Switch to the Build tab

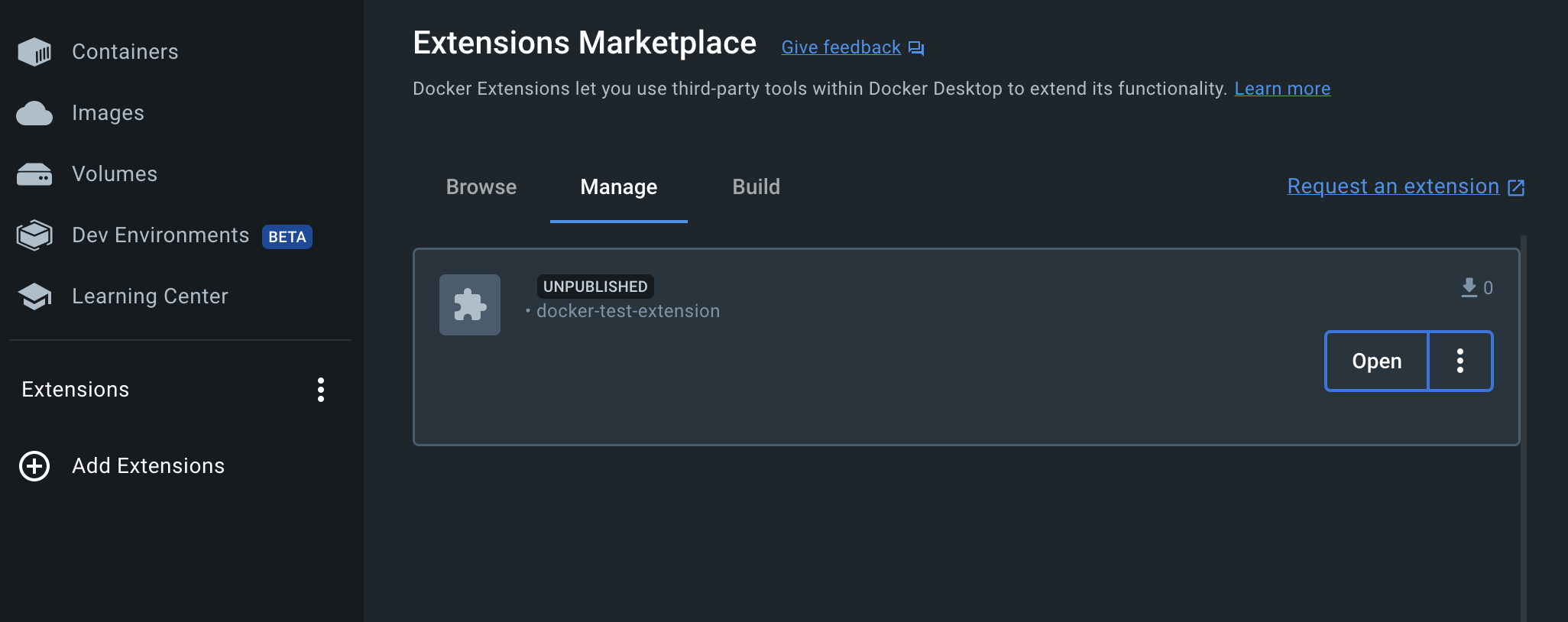[756, 187]
